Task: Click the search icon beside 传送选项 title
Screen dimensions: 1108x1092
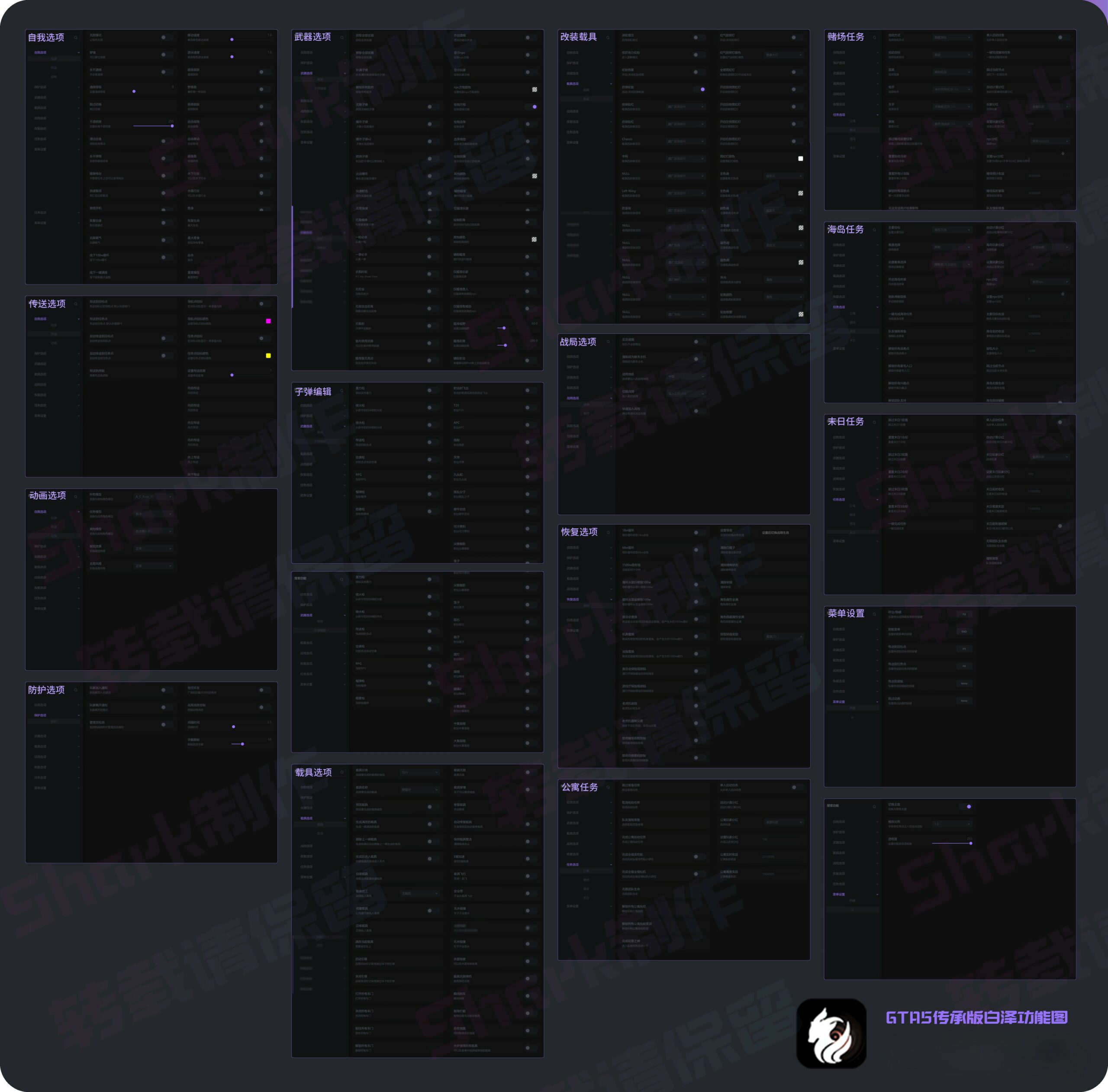Action: [76, 304]
